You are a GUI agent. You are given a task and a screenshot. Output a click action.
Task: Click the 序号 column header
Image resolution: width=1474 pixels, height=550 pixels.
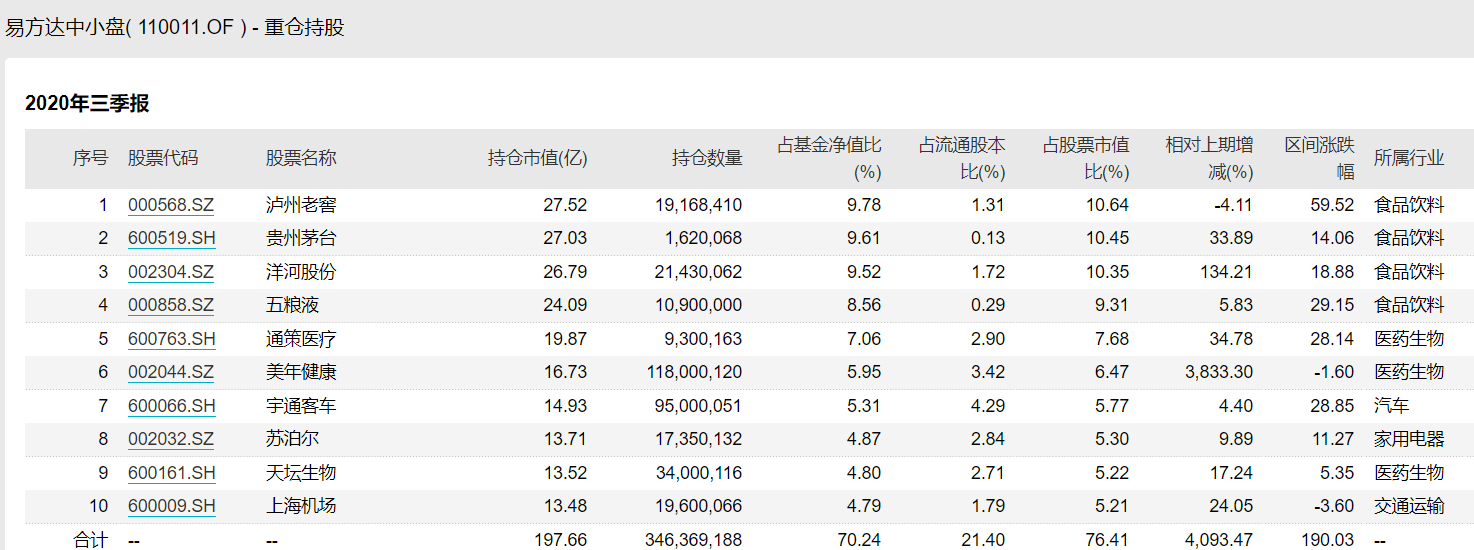[x=89, y=158]
